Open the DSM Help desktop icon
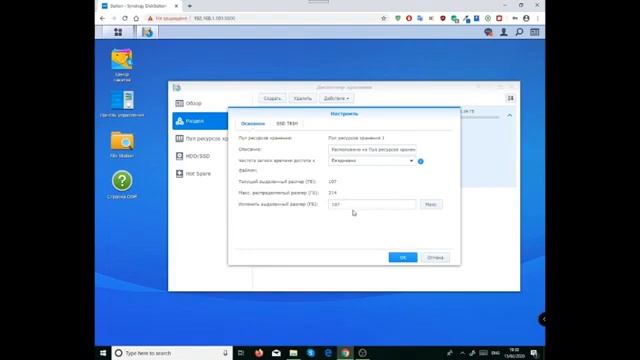 (122, 185)
